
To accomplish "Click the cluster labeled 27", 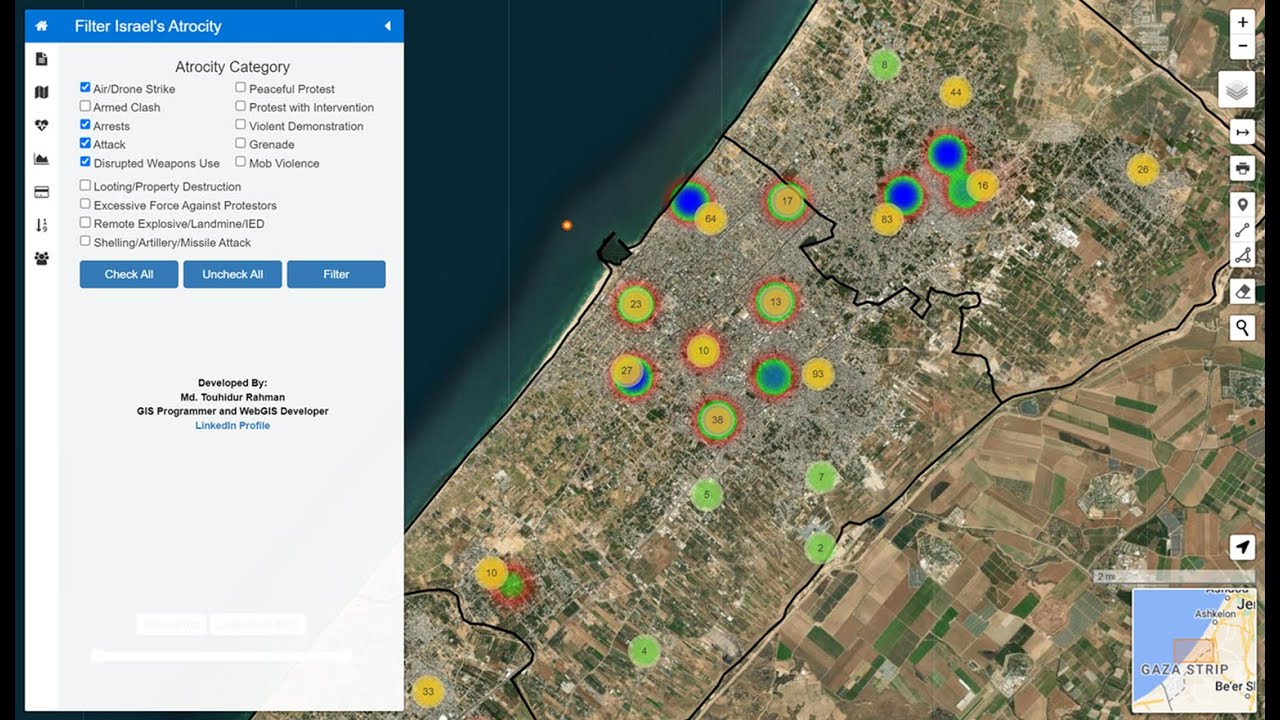I will tap(627, 370).
